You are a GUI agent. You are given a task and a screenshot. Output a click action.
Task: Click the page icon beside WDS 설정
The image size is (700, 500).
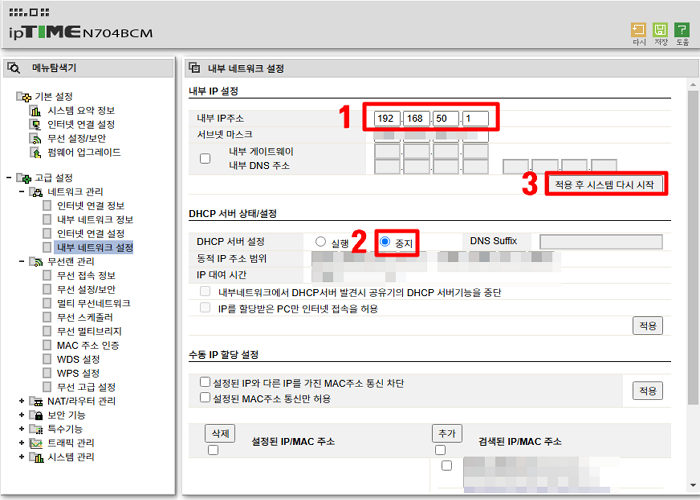pos(47,359)
